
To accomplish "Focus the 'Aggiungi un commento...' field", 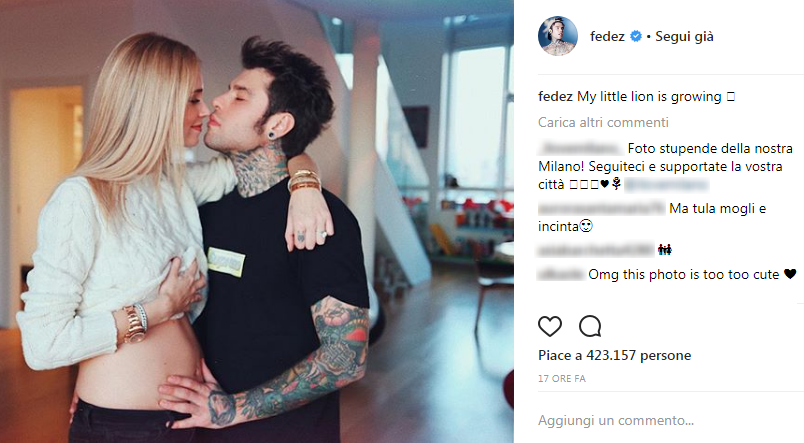I will click(615, 420).
